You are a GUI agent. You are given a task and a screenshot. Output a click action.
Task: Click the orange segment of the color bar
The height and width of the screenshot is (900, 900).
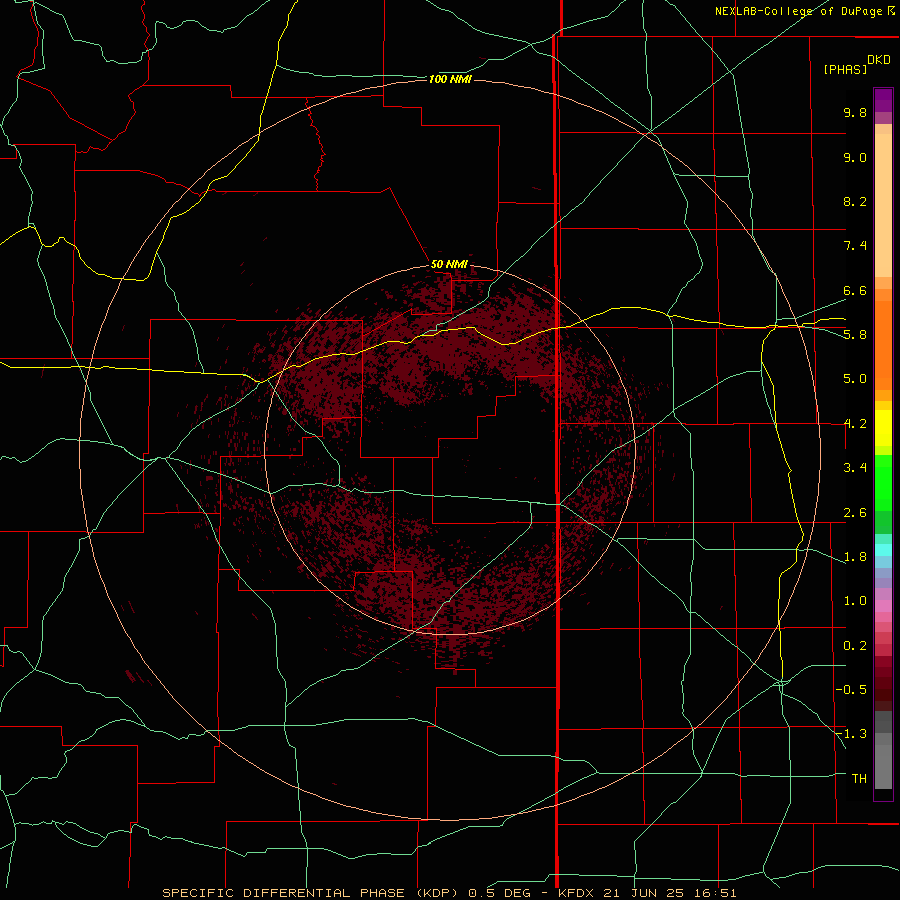(x=883, y=345)
